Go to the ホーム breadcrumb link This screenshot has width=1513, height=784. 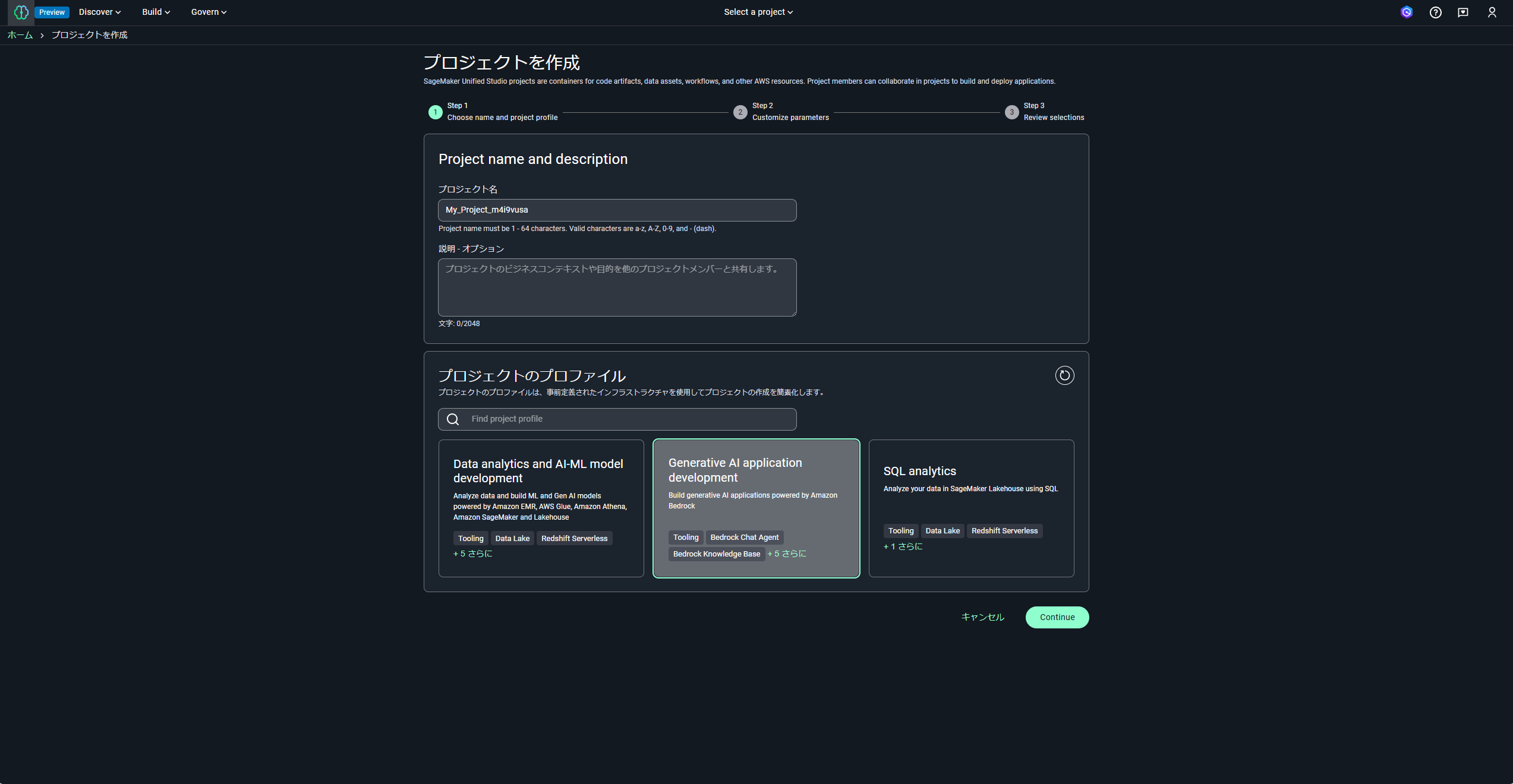pyautogui.click(x=20, y=35)
